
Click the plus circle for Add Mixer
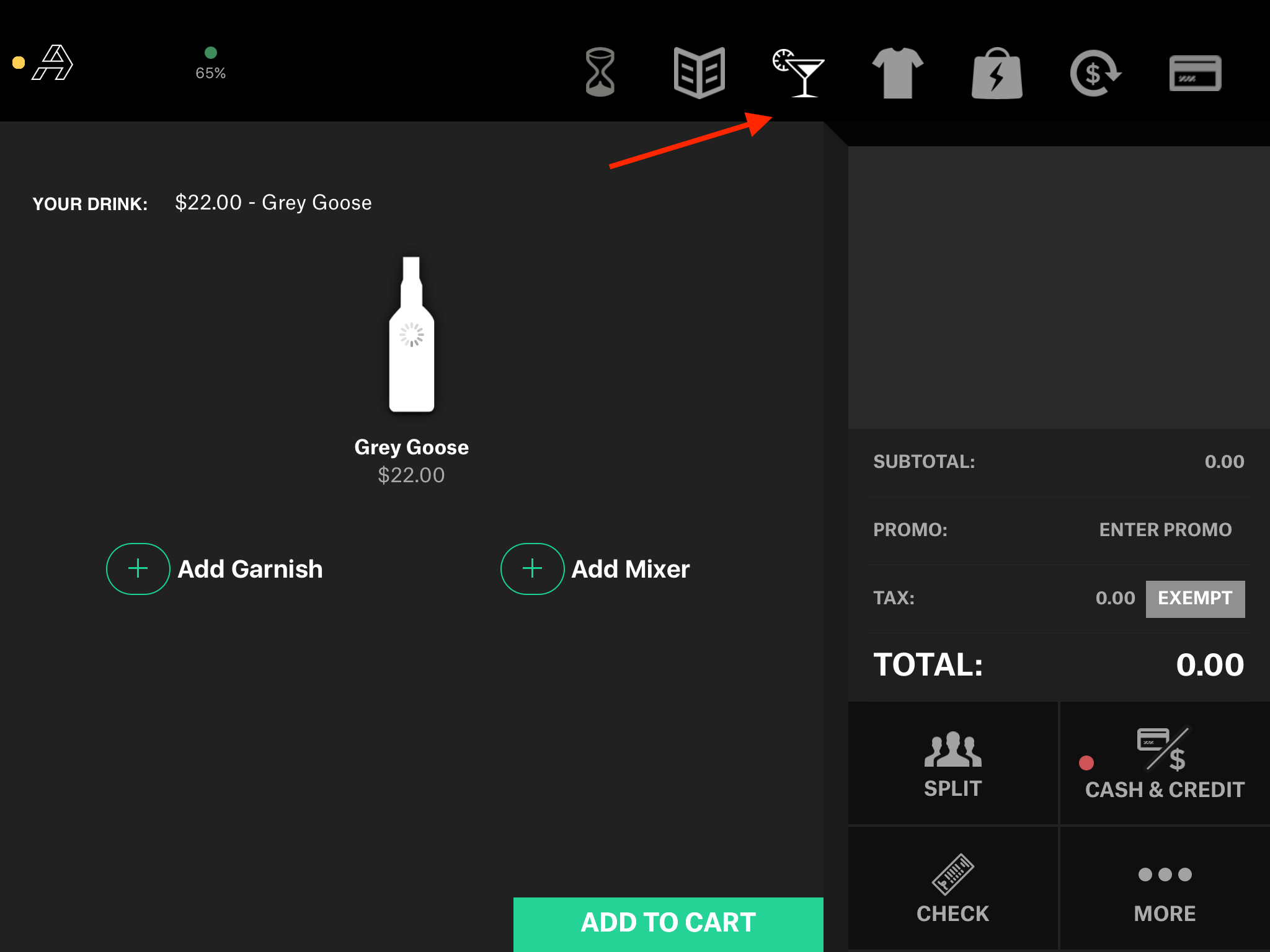[x=532, y=568]
